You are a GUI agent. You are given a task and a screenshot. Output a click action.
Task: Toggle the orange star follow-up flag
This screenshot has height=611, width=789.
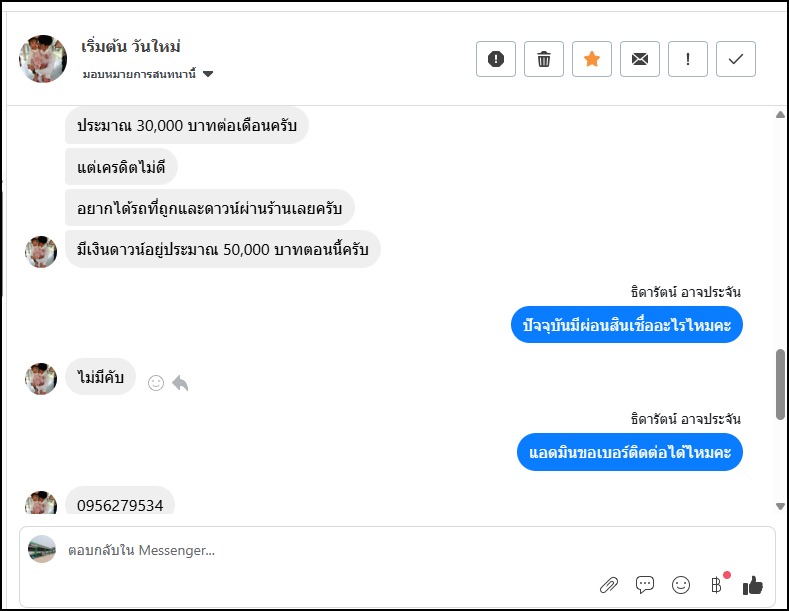click(592, 59)
